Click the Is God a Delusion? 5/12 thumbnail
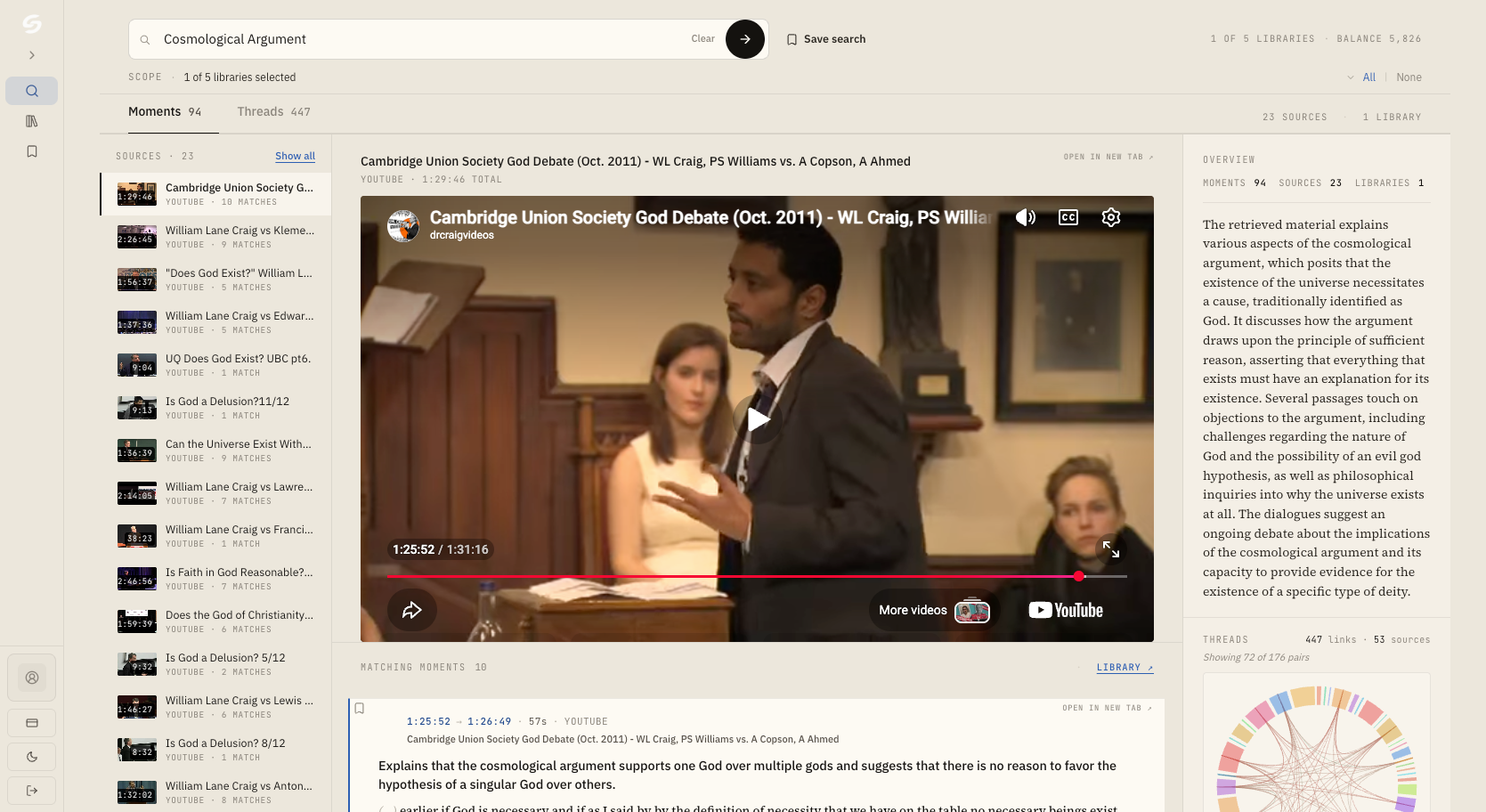 (x=137, y=664)
